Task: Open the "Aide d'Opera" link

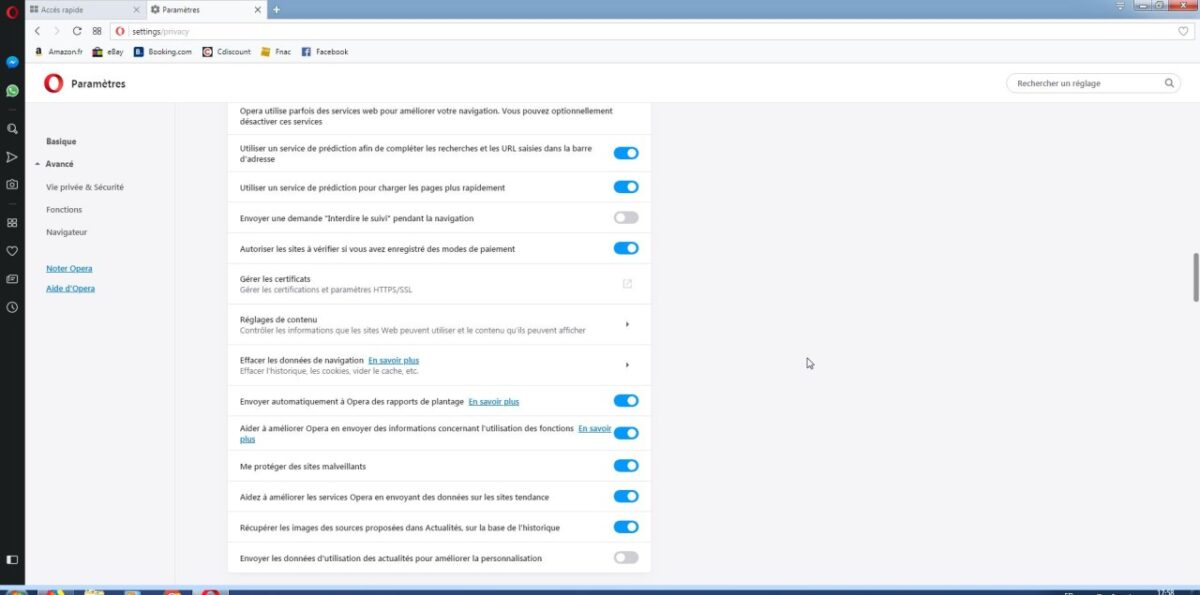Action: [x=70, y=288]
